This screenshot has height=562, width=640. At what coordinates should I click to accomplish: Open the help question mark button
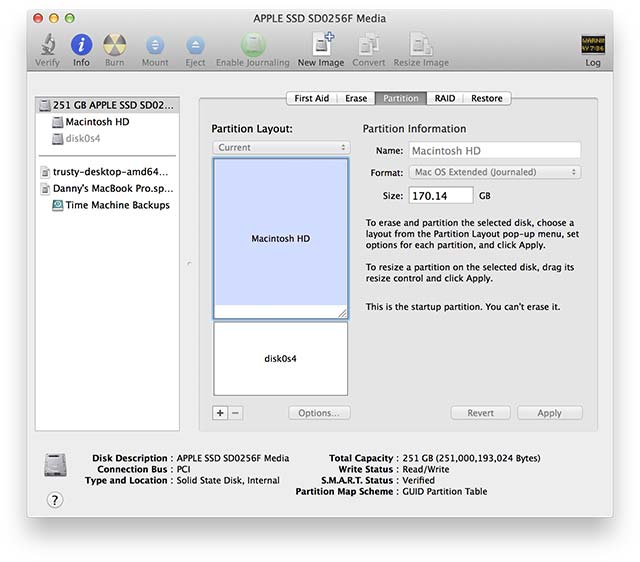55,500
